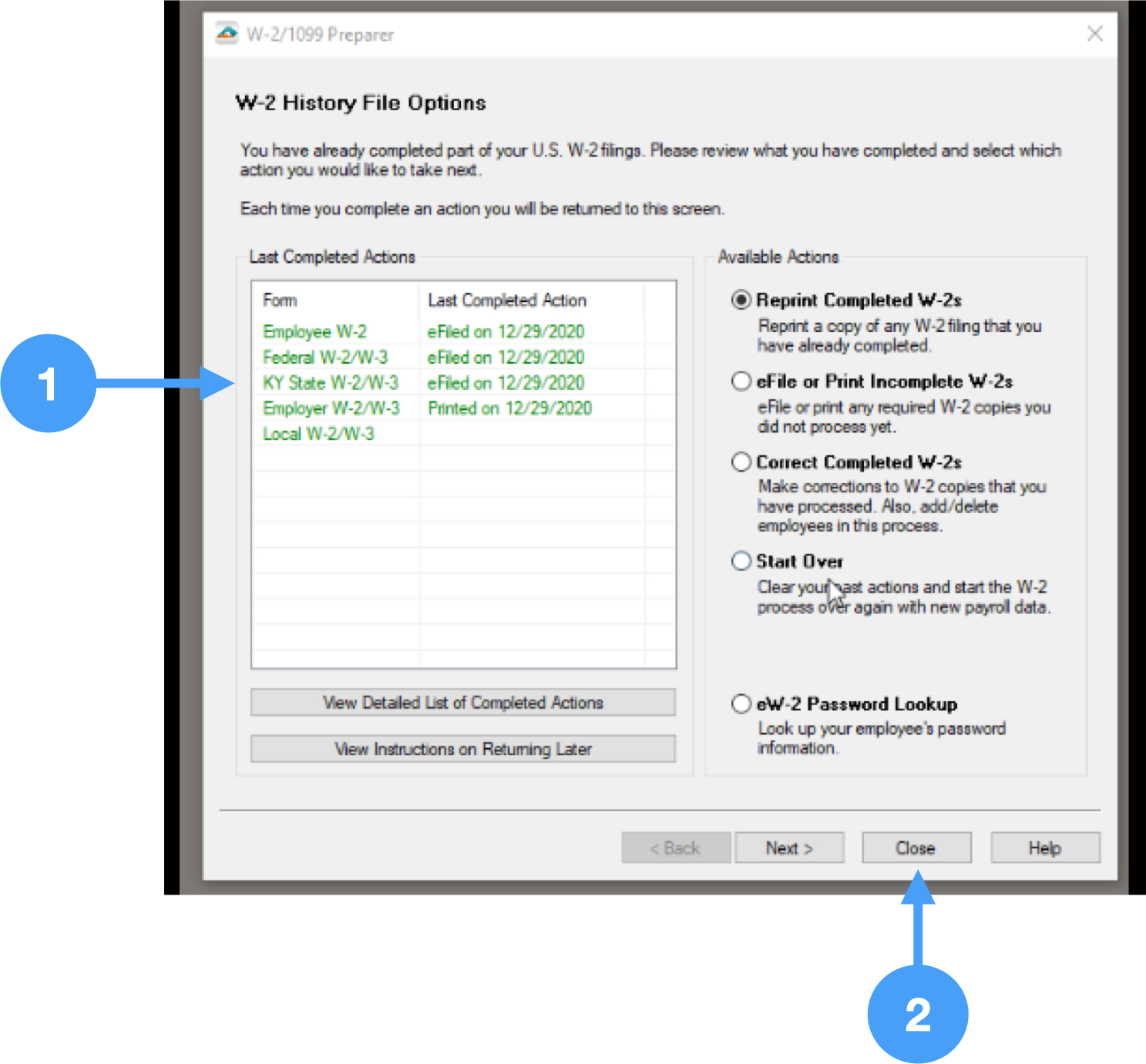This screenshot has width=1146, height=1064.
Task: Click the Close button
Action: [916, 848]
